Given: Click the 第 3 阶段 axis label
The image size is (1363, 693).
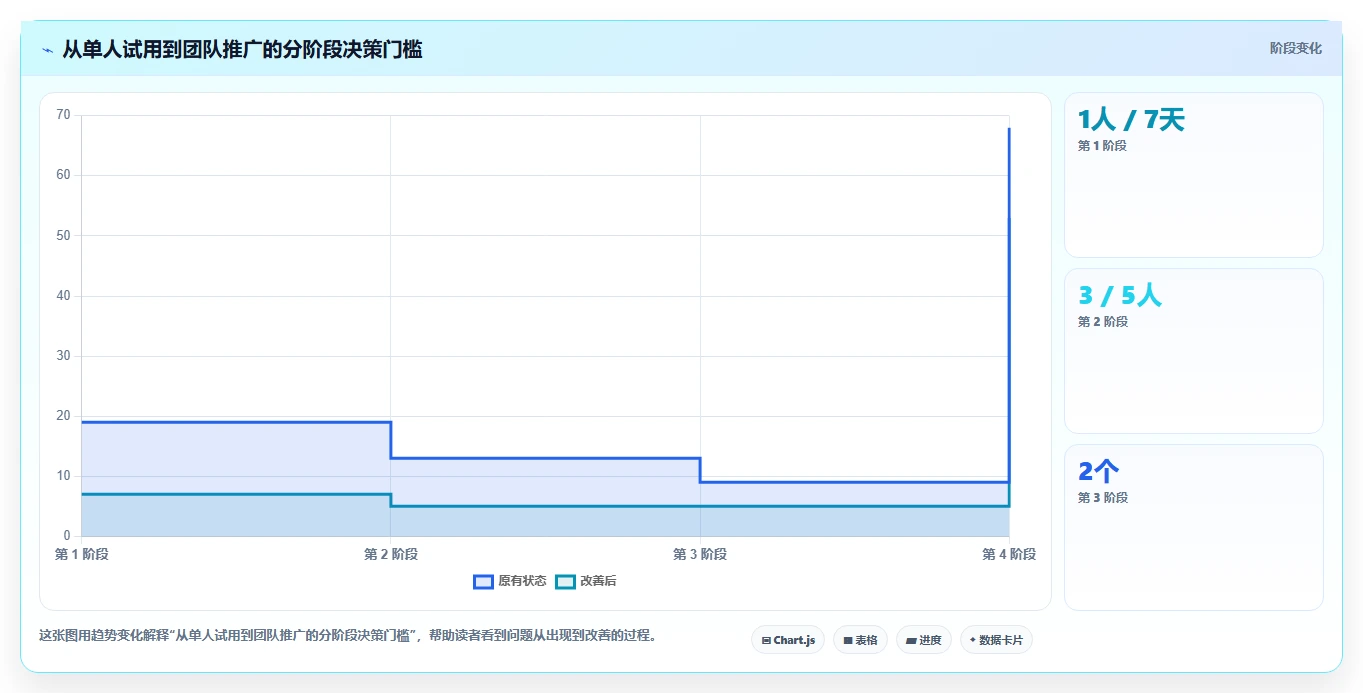Looking at the screenshot, I should click(x=700, y=554).
